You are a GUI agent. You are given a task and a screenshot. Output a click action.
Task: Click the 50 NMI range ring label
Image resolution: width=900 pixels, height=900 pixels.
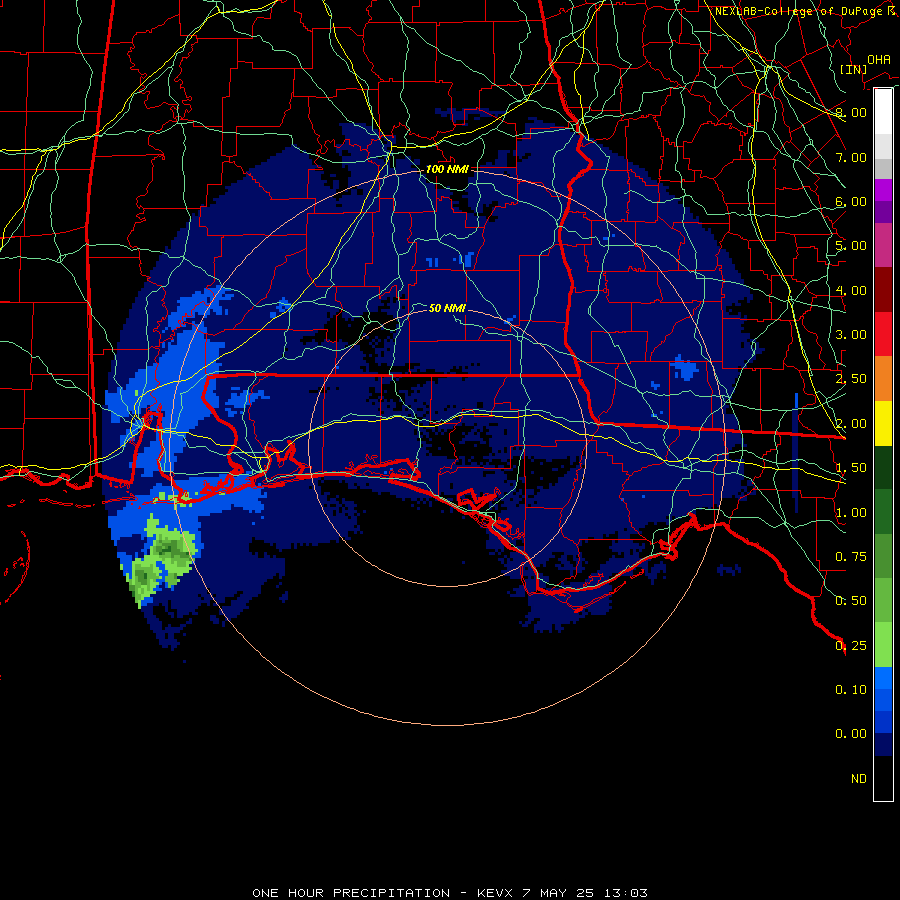(x=447, y=308)
